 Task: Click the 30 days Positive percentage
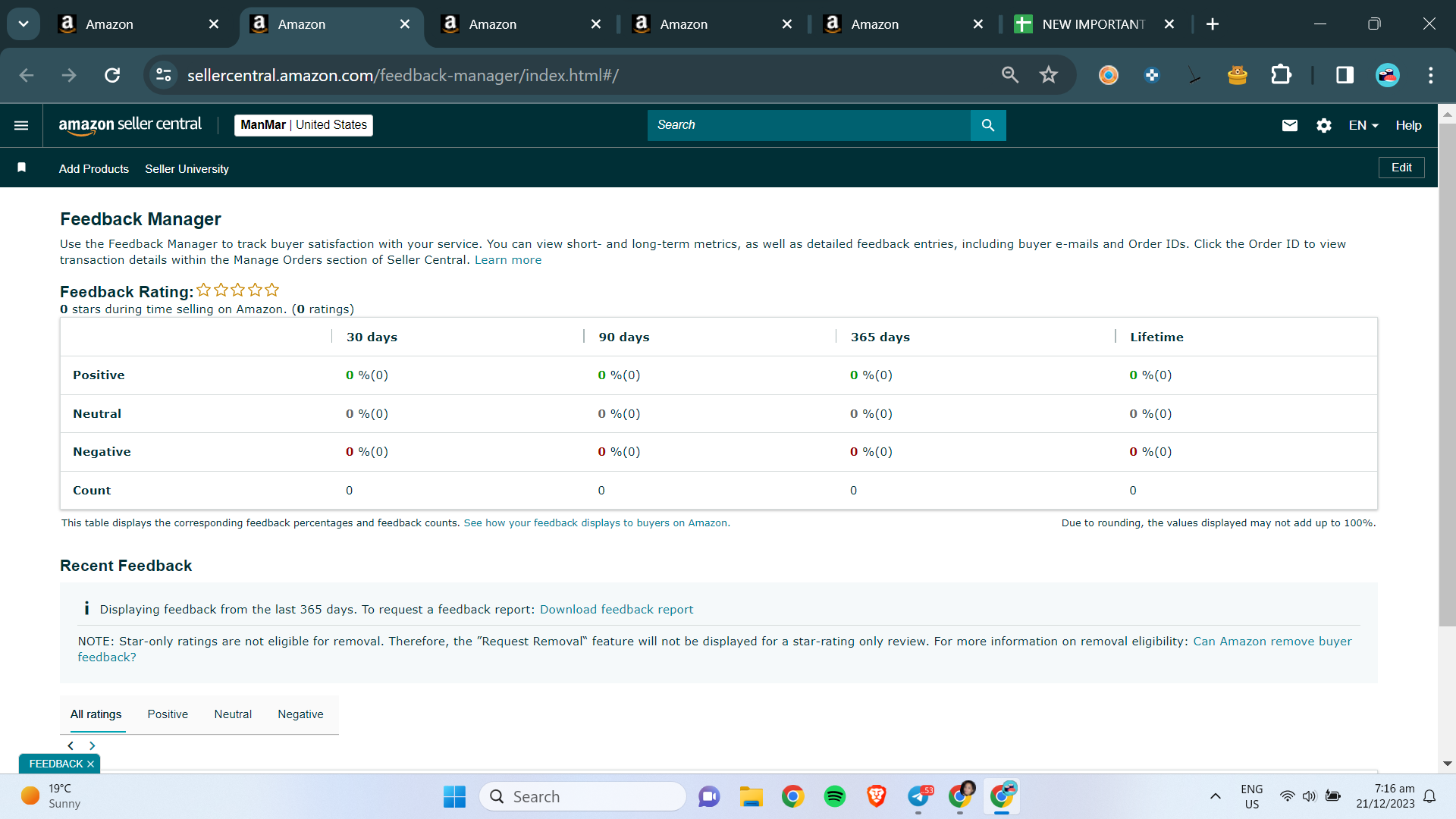click(367, 375)
